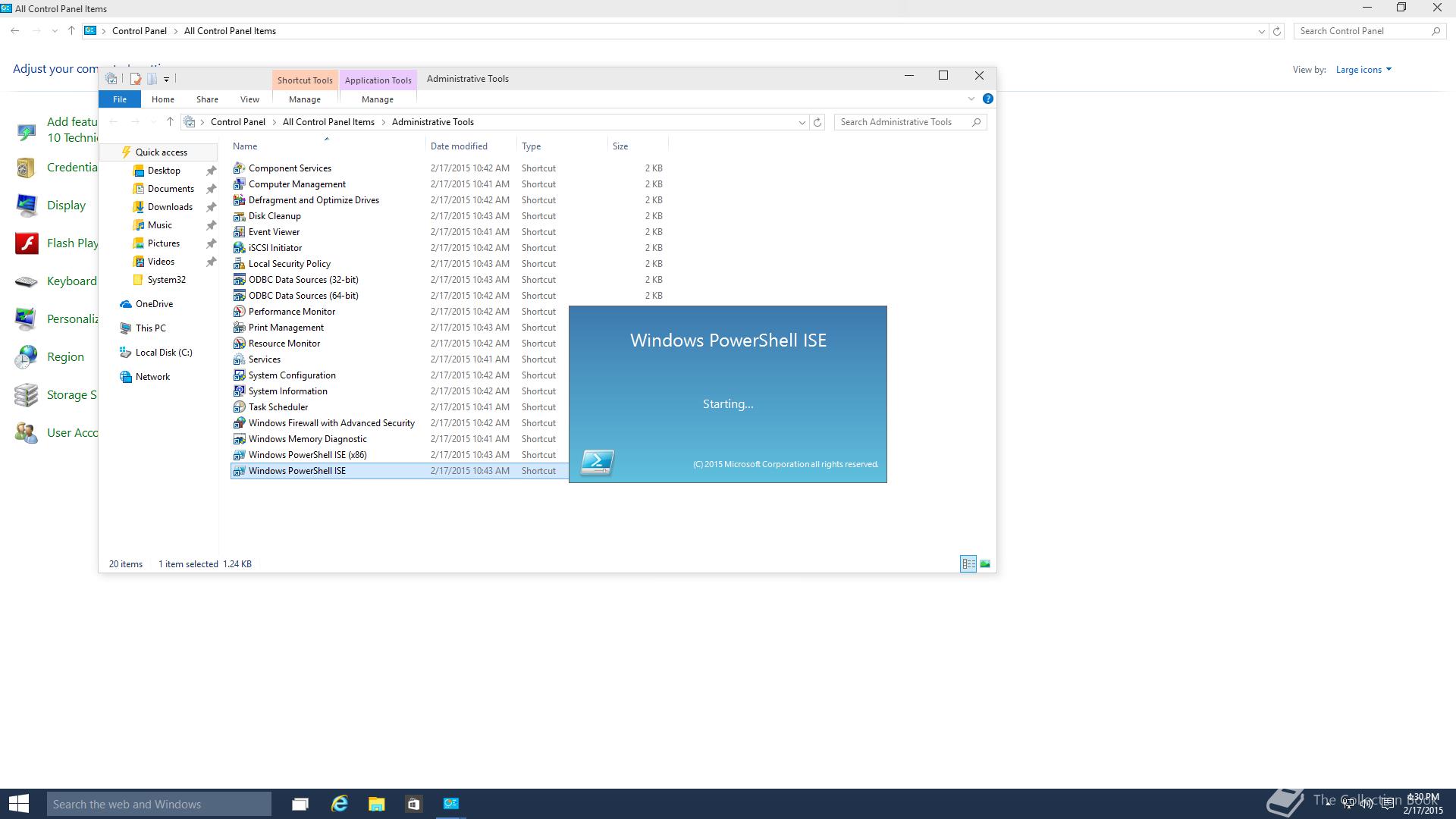Open File Explorer from the taskbar
This screenshot has width=1456, height=819.
376,804
